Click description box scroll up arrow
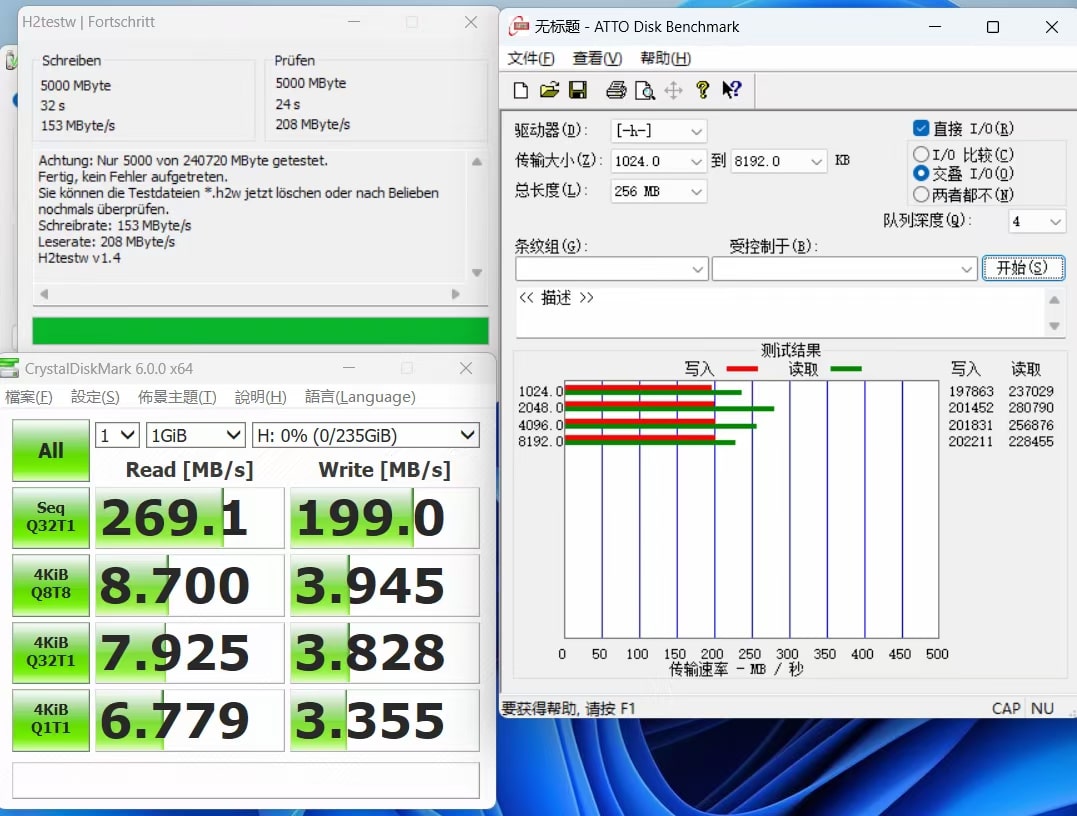 [x=1054, y=300]
